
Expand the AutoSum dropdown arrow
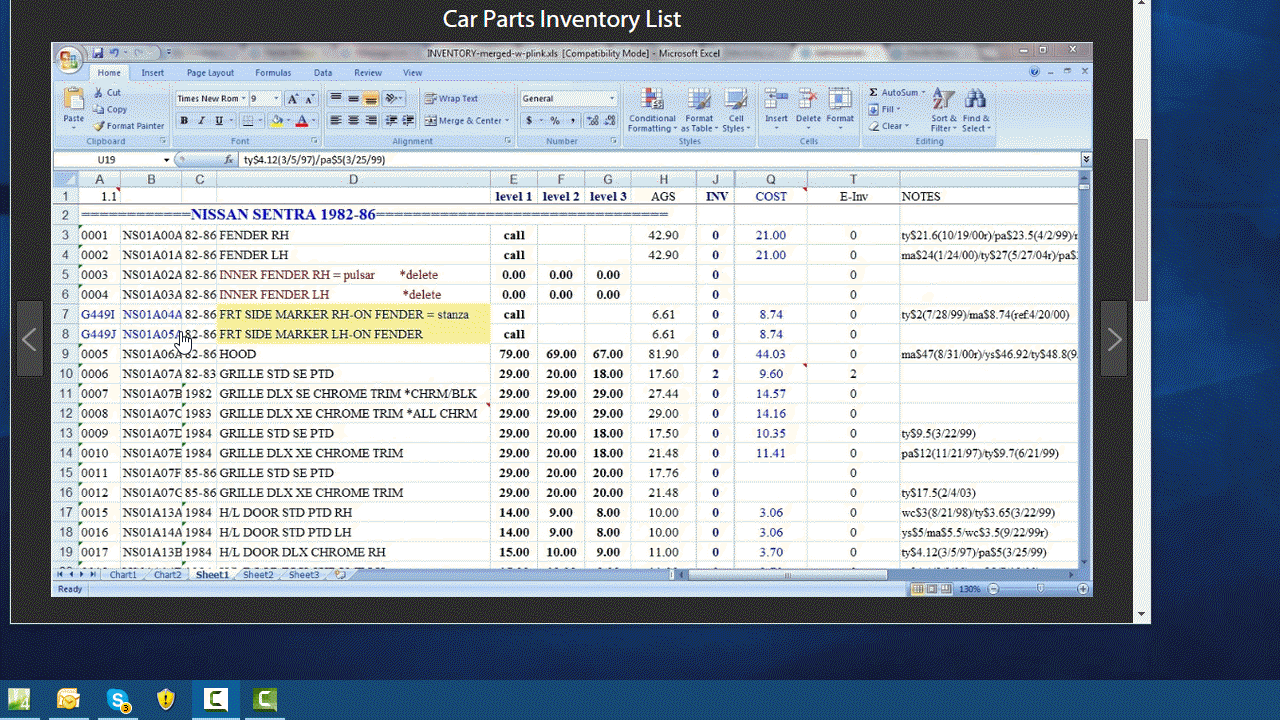[923, 93]
